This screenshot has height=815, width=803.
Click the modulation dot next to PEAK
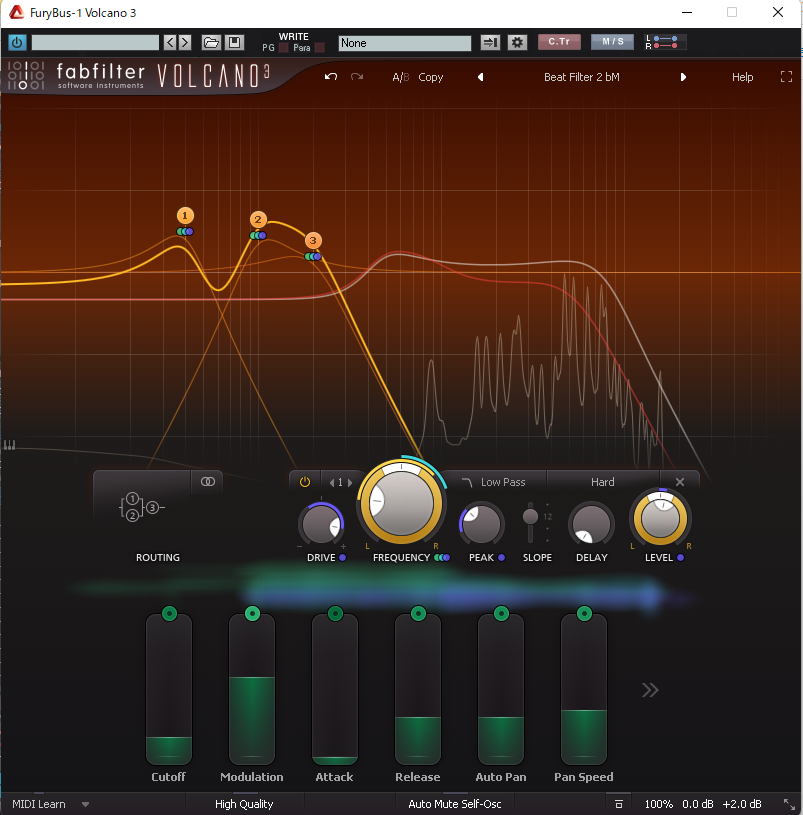(x=502, y=558)
